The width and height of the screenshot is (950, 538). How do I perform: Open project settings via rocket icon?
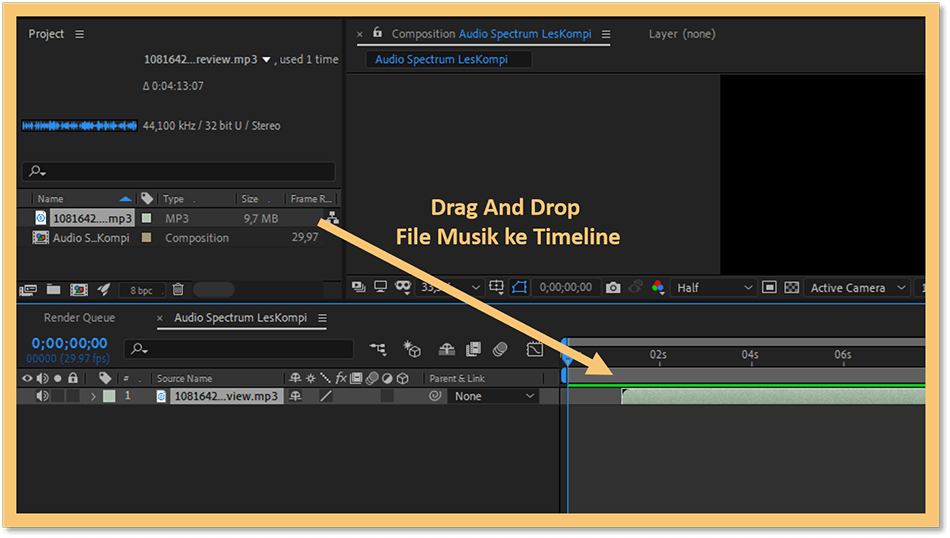pos(104,290)
